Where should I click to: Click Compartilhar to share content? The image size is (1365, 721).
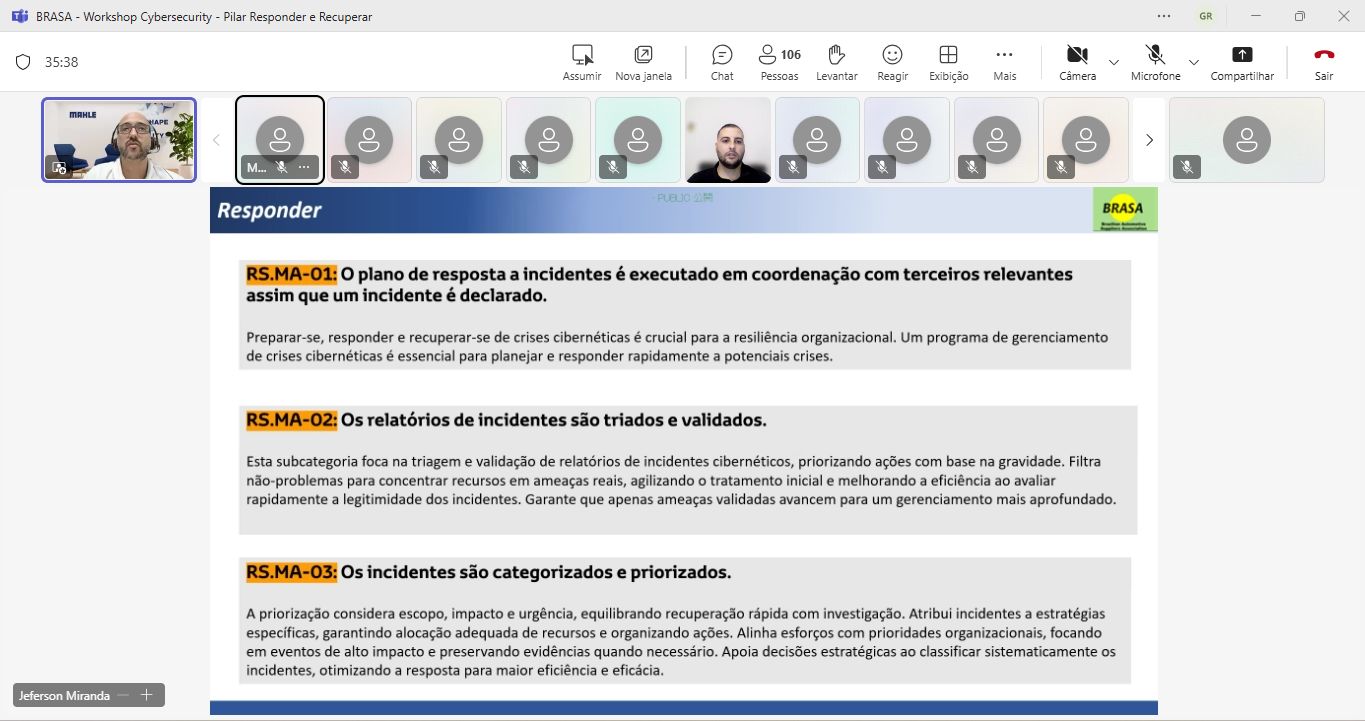pyautogui.click(x=1242, y=62)
